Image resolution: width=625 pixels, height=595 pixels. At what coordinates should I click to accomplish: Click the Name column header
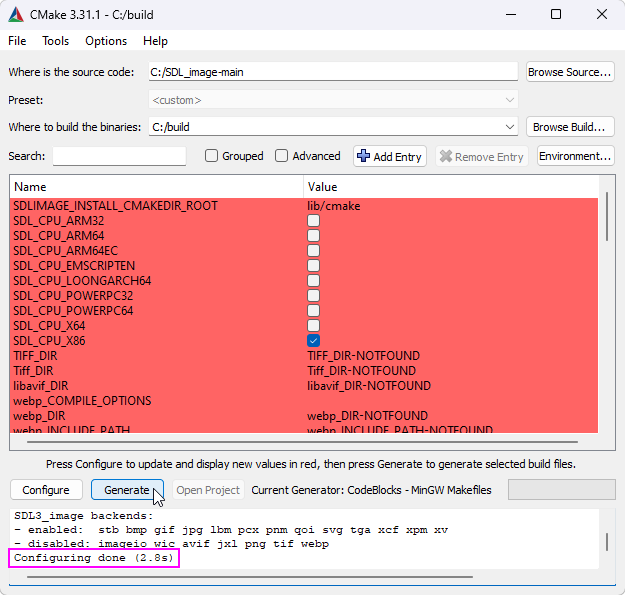pos(157,187)
